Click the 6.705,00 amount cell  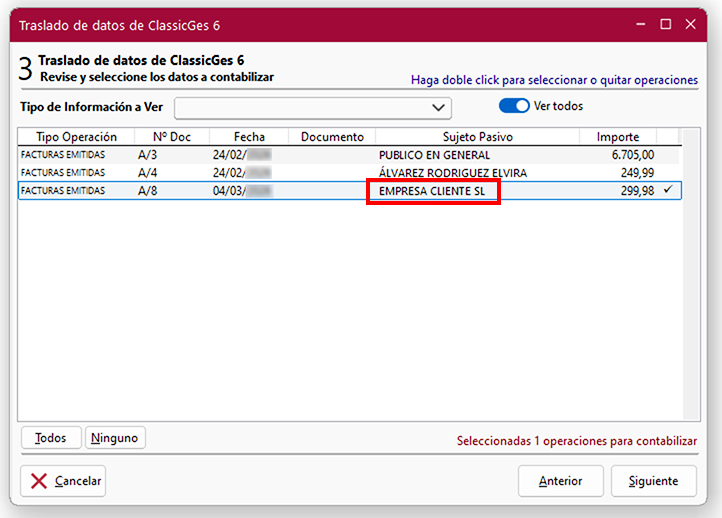pos(632,155)
